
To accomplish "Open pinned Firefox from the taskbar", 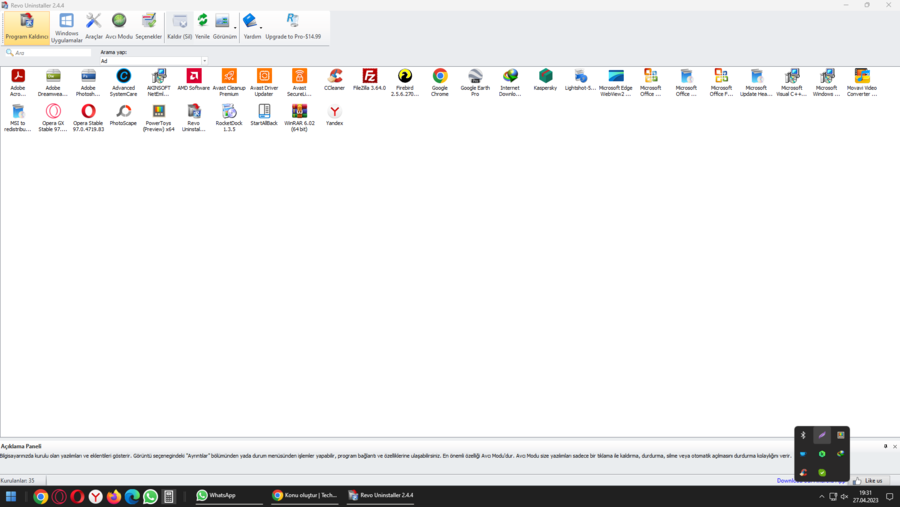I will (x=114, y=496).
